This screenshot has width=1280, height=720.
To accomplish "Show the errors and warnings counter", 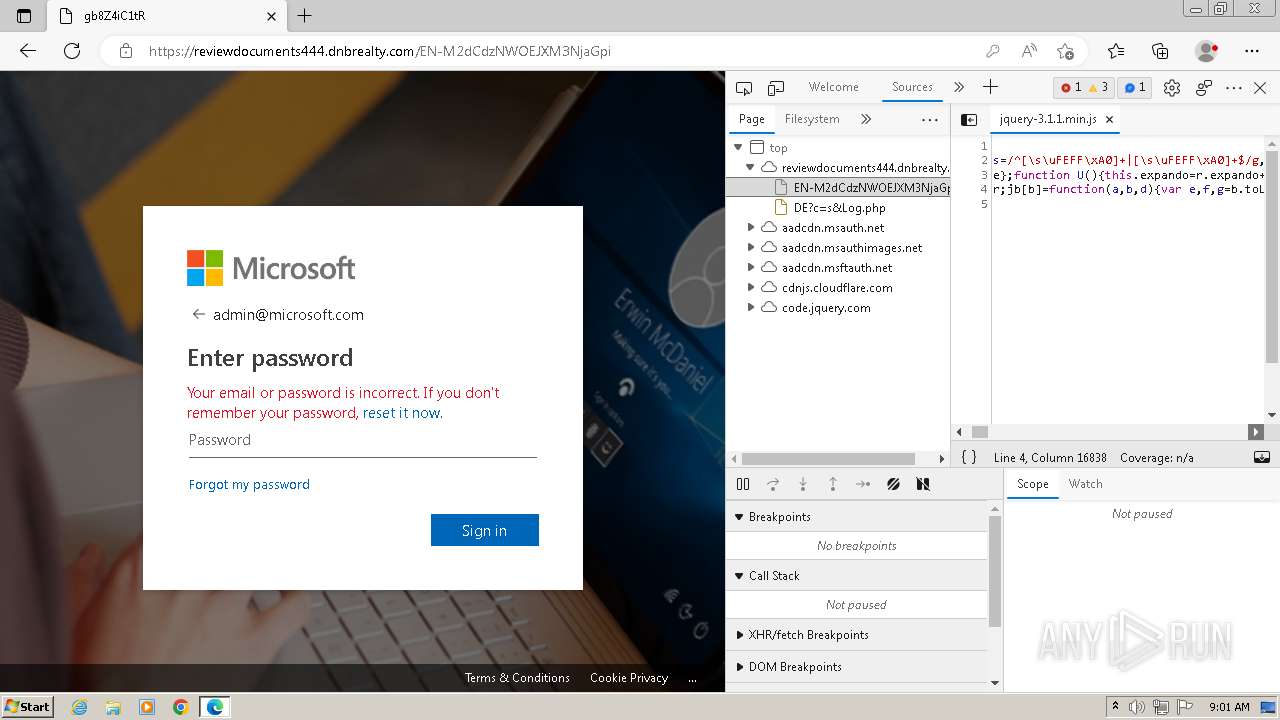I will tap(1085, 88).
